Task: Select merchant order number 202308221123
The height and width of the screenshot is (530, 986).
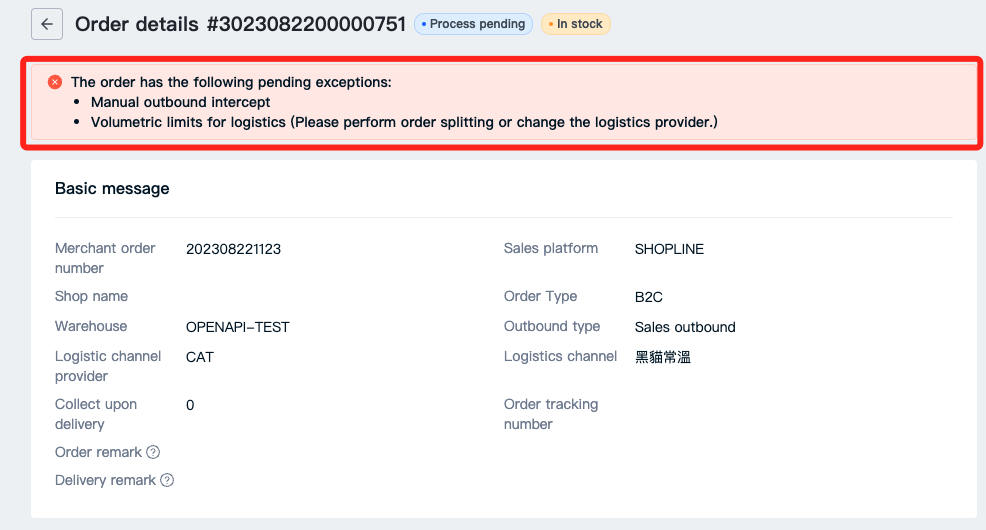Action: 233,249
